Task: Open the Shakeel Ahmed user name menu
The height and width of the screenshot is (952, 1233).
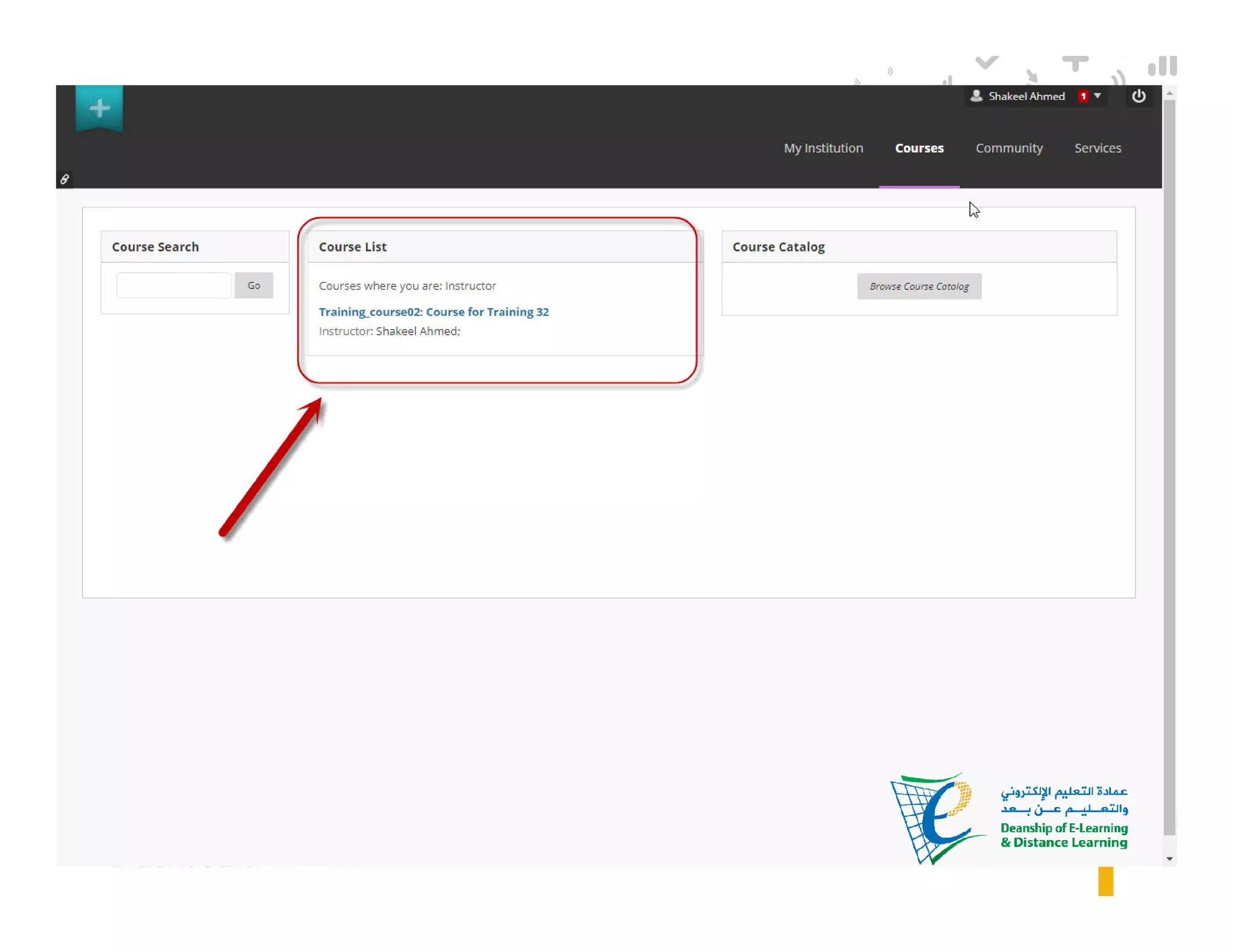Action: (1026, 96)
